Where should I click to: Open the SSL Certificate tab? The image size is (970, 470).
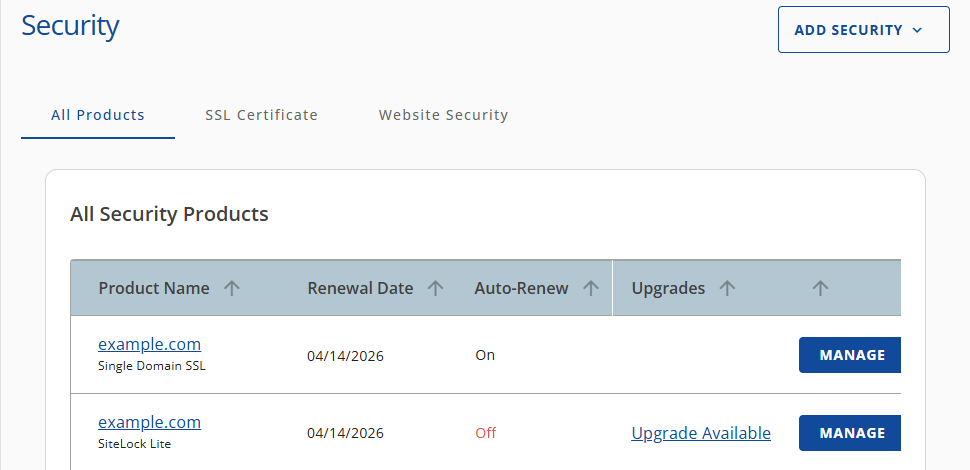[x=261, y=115]
